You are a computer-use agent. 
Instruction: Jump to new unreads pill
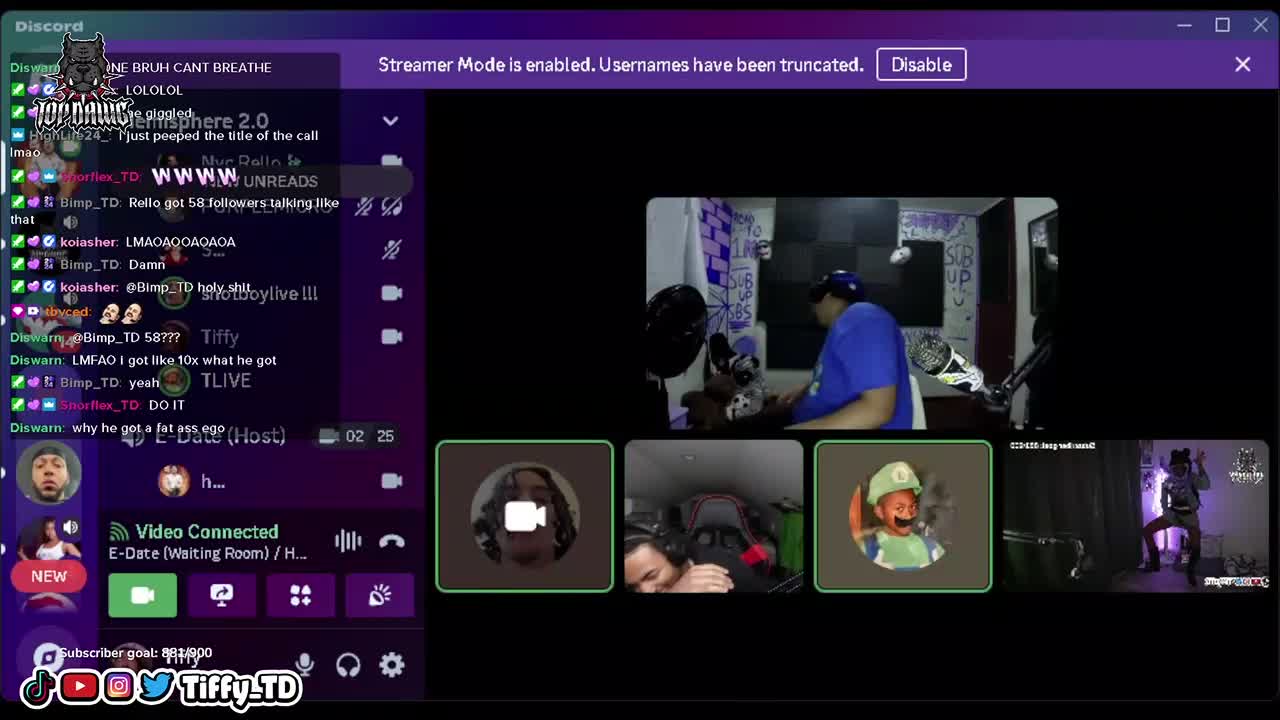(x=262, y=181)
